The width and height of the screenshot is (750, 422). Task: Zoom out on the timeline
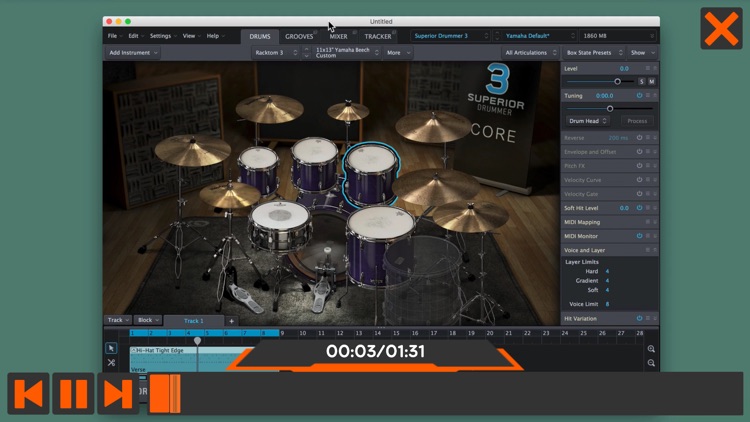[x=651, y=363]
